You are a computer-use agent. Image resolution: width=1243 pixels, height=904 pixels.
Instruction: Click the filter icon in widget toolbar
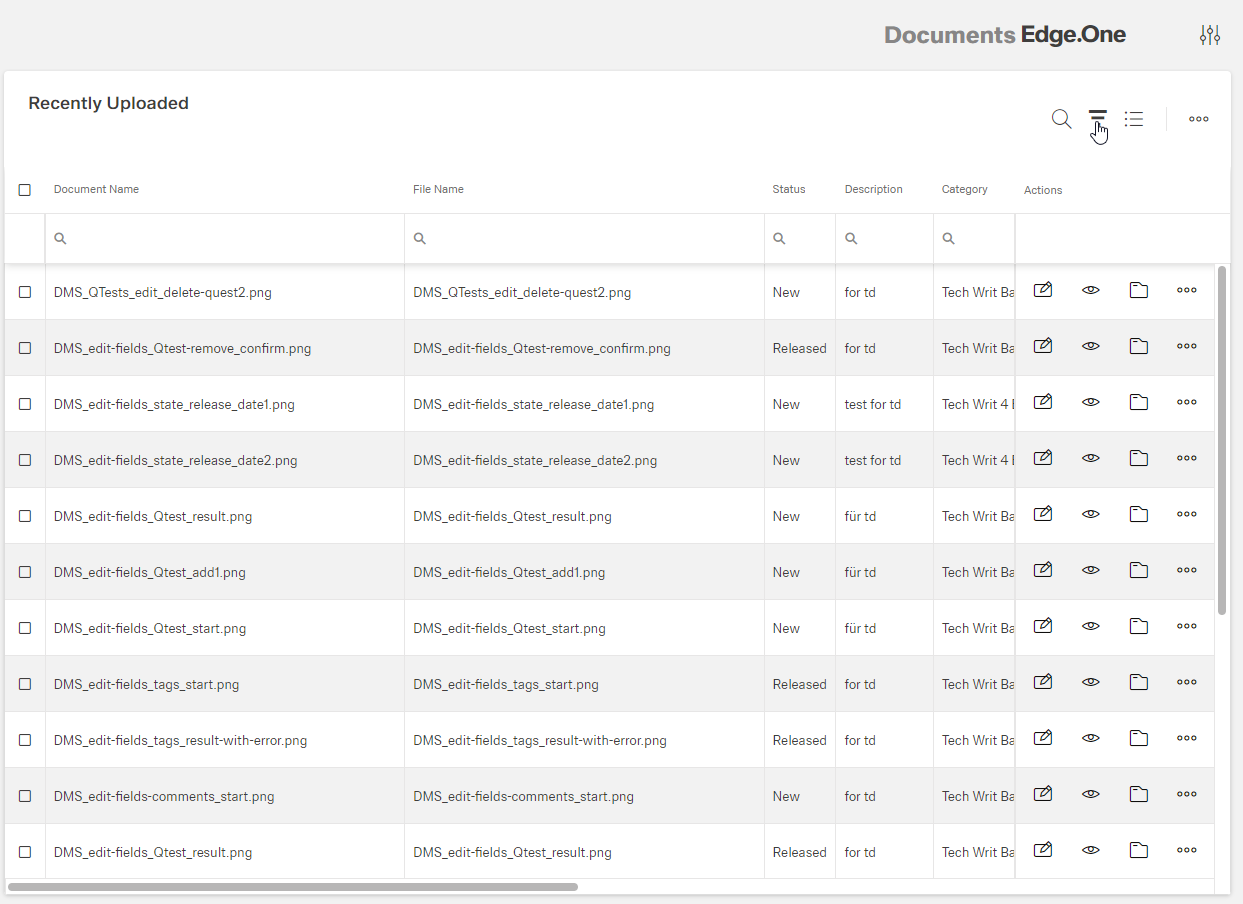1098,119
